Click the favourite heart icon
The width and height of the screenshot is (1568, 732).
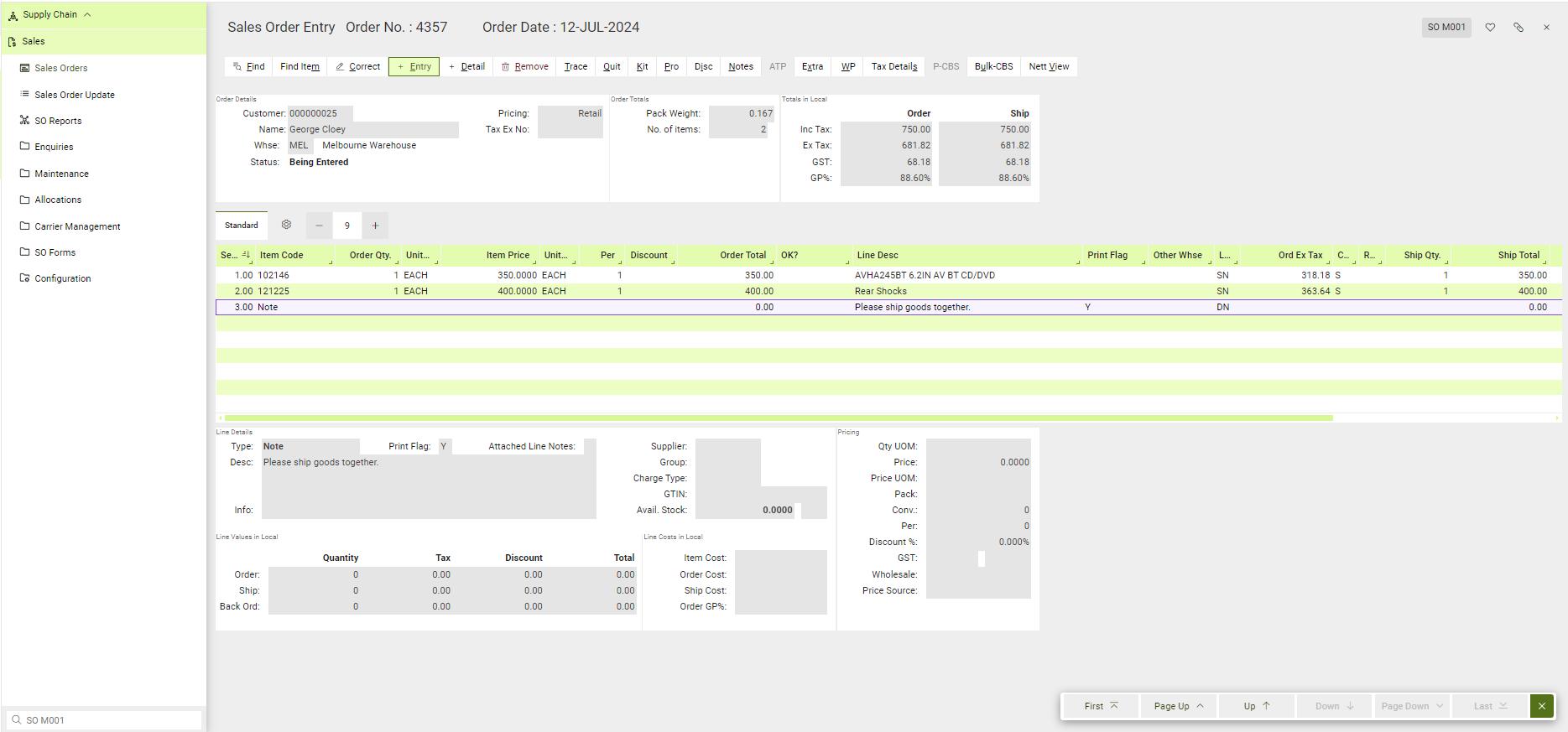click(1490, 28)
